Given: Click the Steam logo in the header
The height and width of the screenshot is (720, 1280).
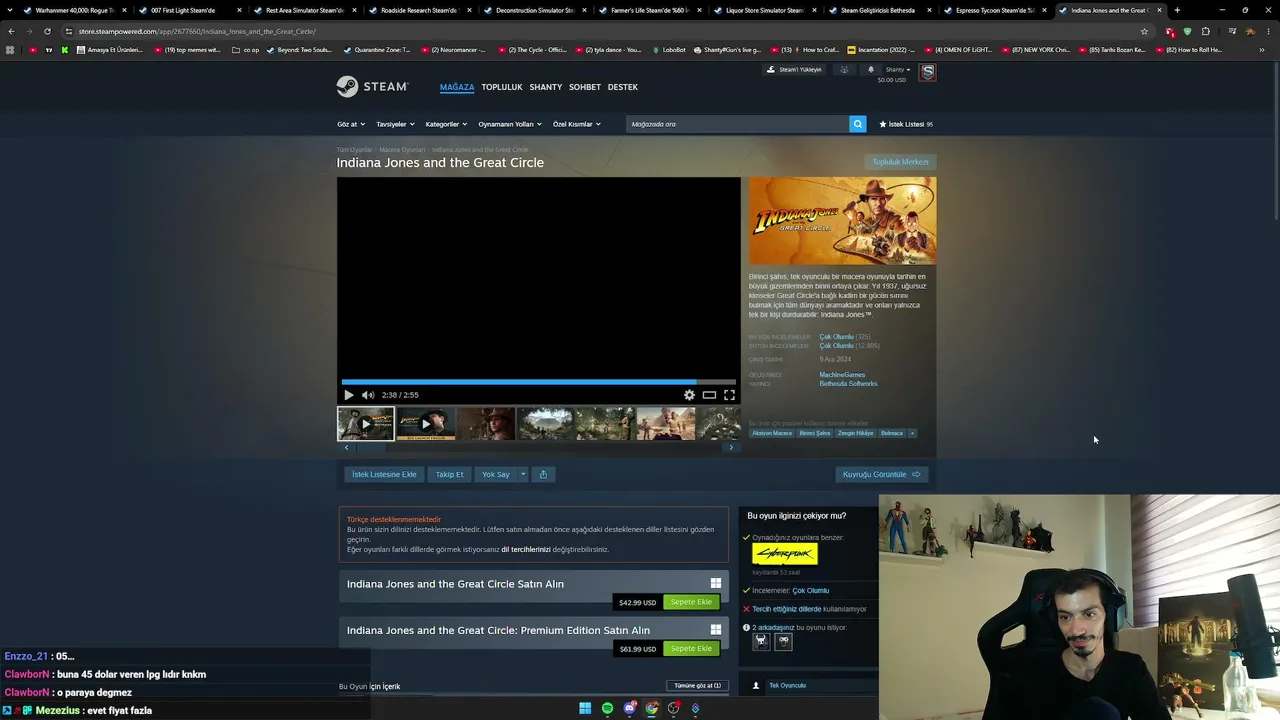Looking at the screenshot, I should 371,87.
